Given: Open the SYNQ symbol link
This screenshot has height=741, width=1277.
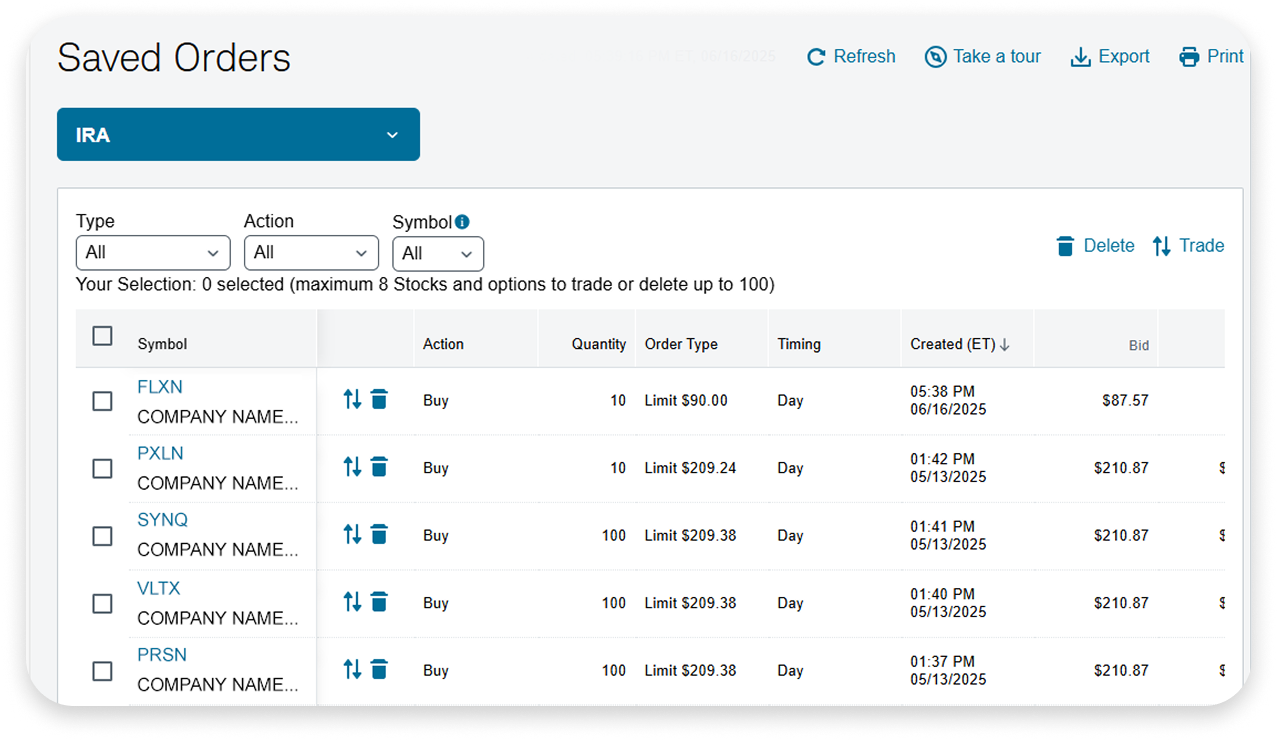Looking at the screenshot, I should [162, 520].
